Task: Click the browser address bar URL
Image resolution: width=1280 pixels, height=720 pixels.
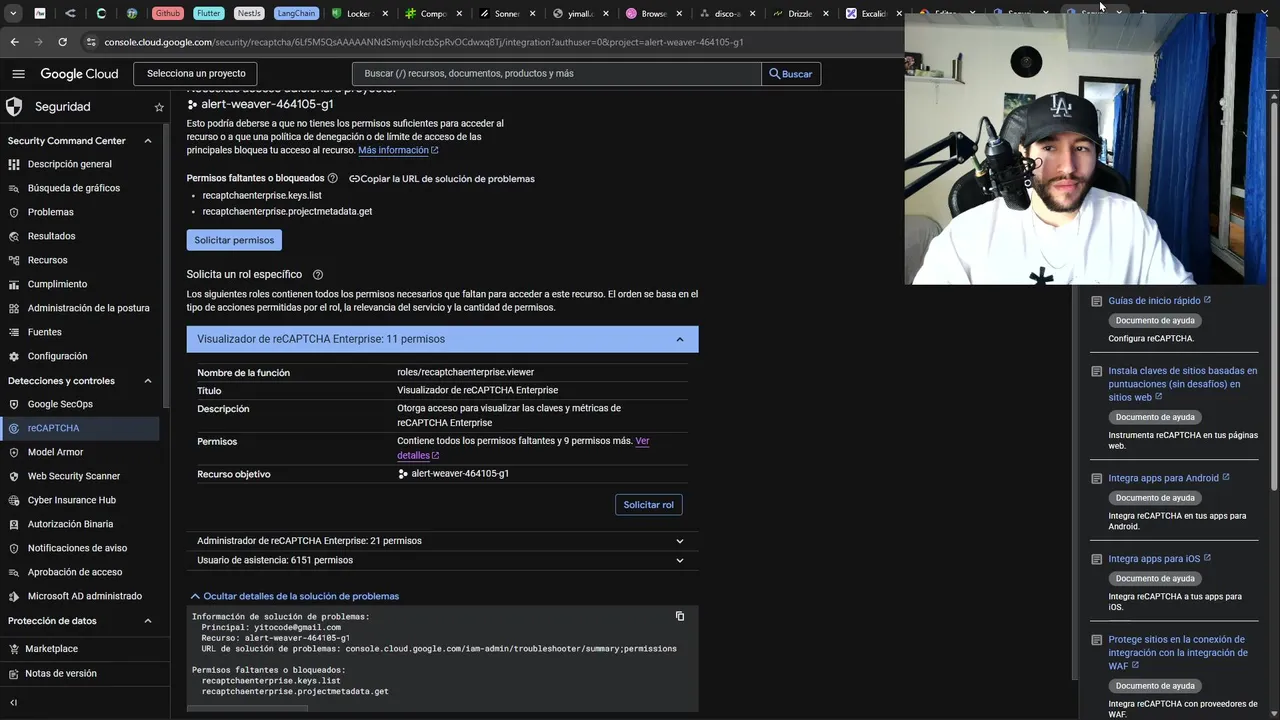Action: (x=424, y=42)
